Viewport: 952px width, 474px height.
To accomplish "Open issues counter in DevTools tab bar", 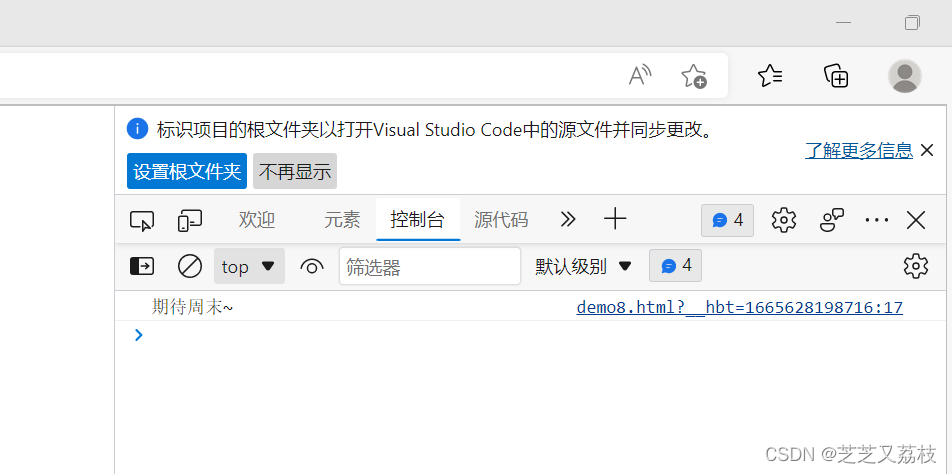I will (x=727, y=220).
